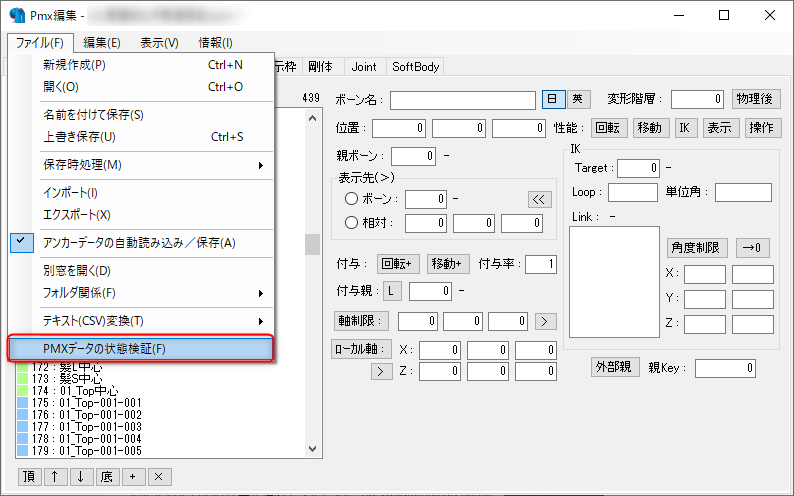Viewport: 794px width, 496px height.
Task: Select bone 174 : 01_Top中心
Action: pos(75,391)
